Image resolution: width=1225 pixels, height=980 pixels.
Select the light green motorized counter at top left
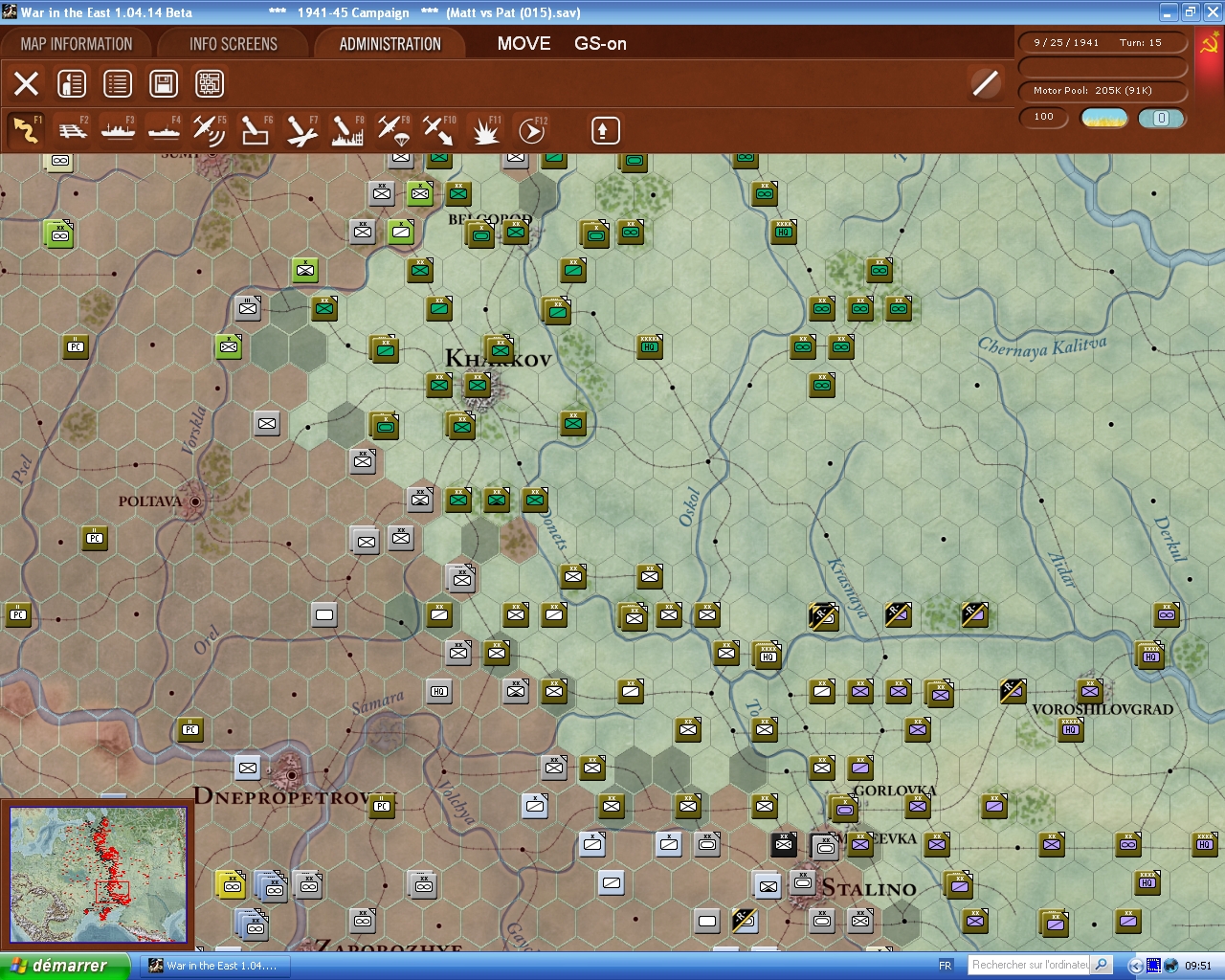pyautogui.click(x=58, y=234)
